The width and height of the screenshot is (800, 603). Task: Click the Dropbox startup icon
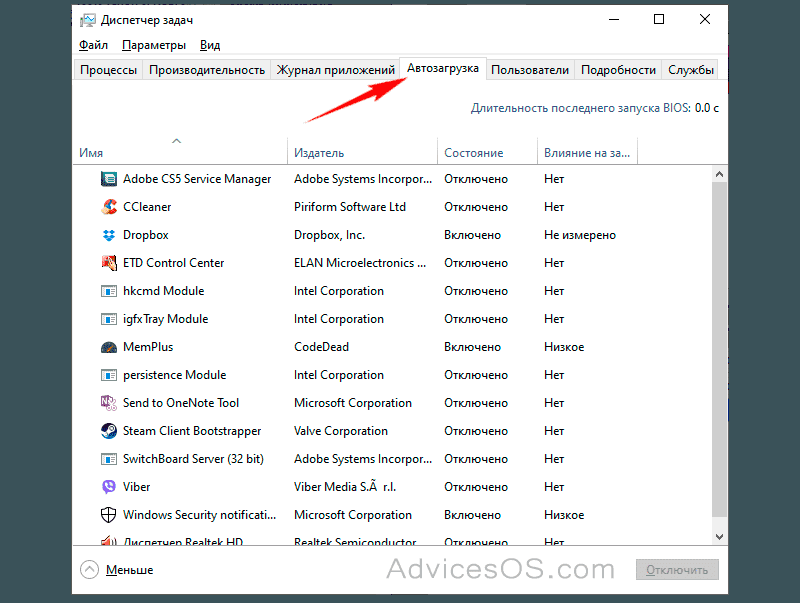(x=108, y=235)
